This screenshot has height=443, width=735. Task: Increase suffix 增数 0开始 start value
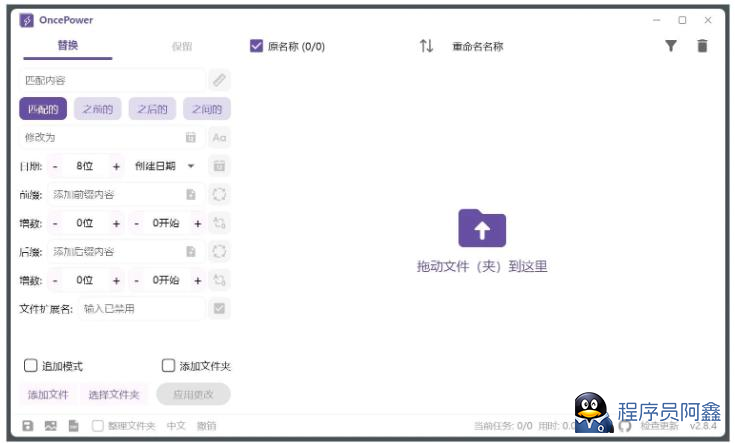[x=198, y=281]
